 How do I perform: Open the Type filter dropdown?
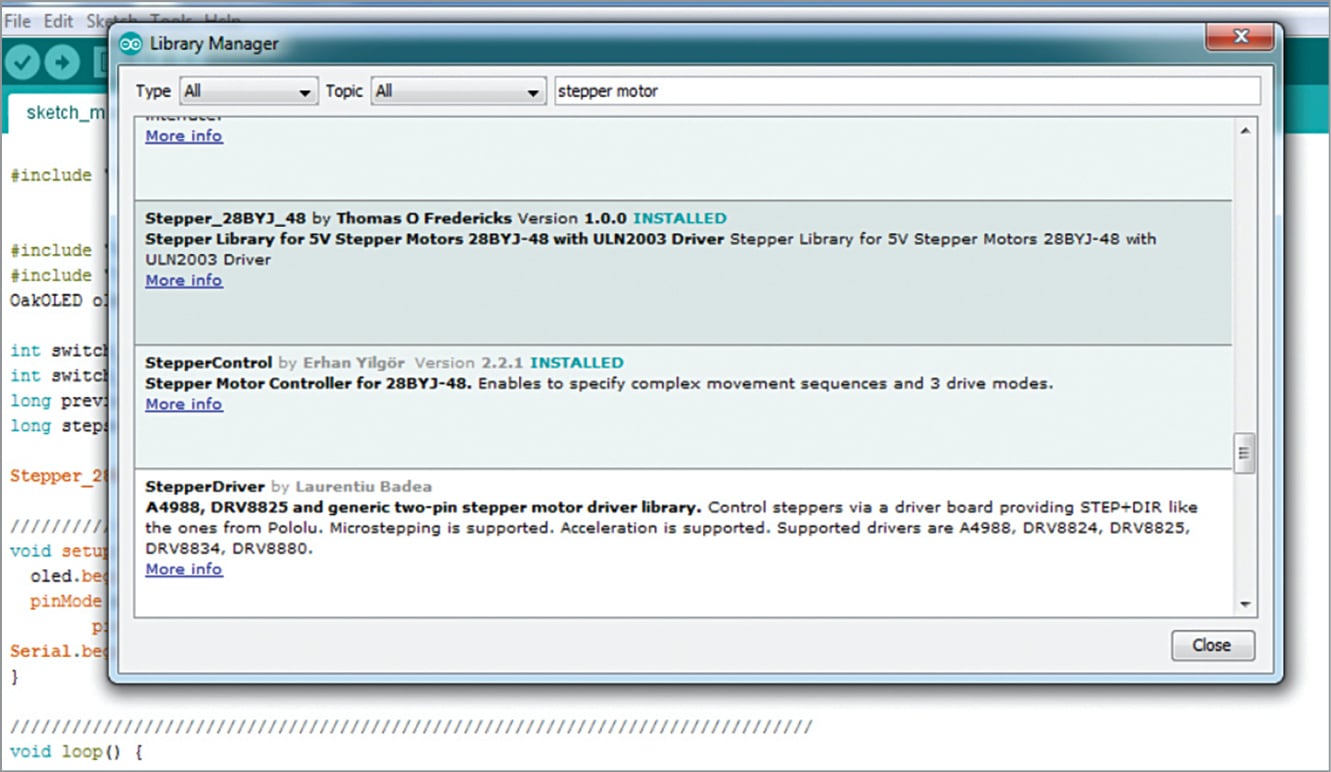(x=248, y=91)
